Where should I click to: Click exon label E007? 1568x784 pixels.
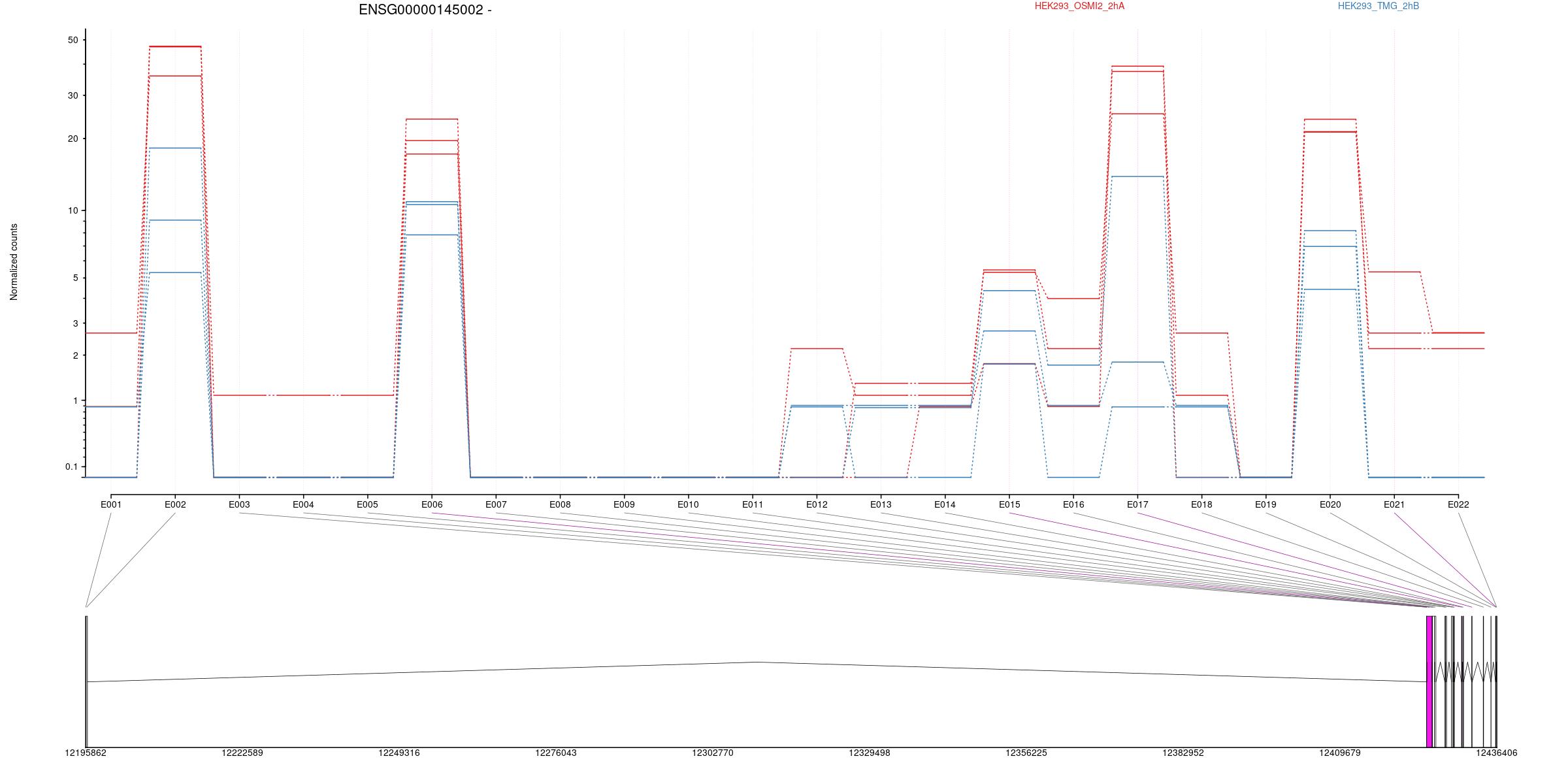tap(496, 504)
